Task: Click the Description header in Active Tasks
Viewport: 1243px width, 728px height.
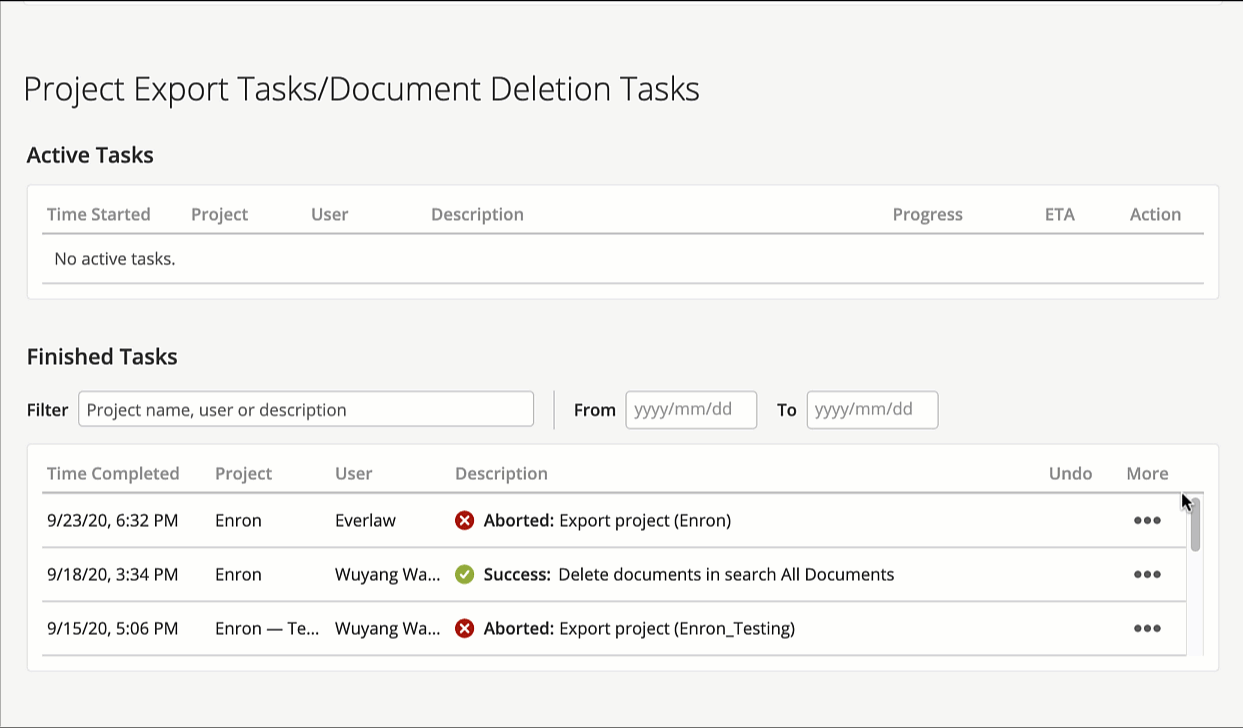Action: coord(477,214)
